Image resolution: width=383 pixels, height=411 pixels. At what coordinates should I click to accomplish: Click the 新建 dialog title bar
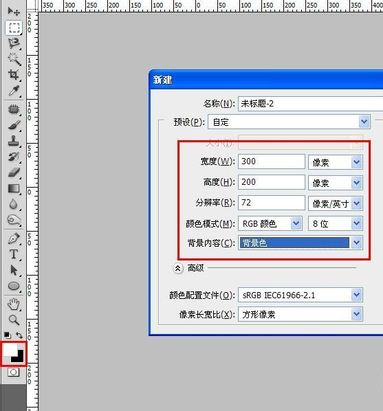point(266,80)
